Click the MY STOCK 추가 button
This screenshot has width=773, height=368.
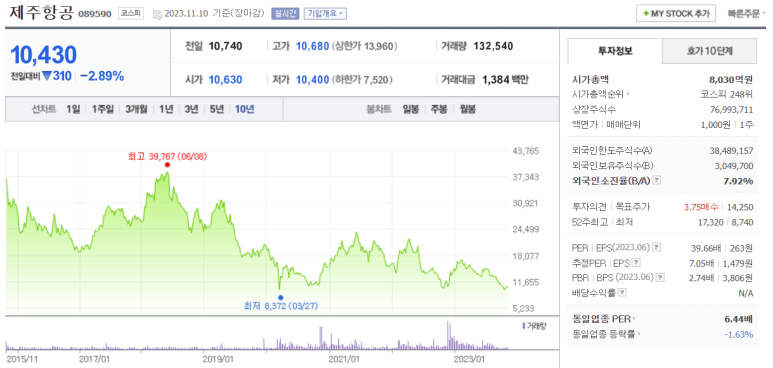pyautogui.click(x=675, y=14)
